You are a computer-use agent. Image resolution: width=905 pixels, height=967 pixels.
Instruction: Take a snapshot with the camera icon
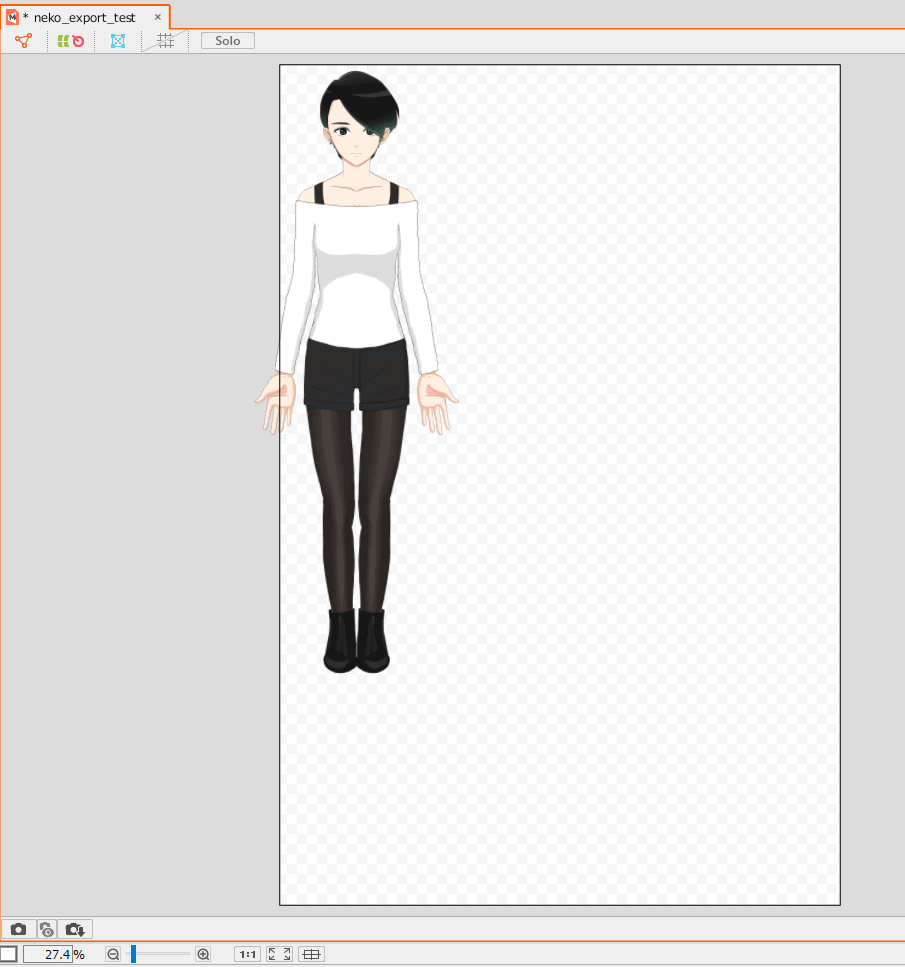(19, 929)
